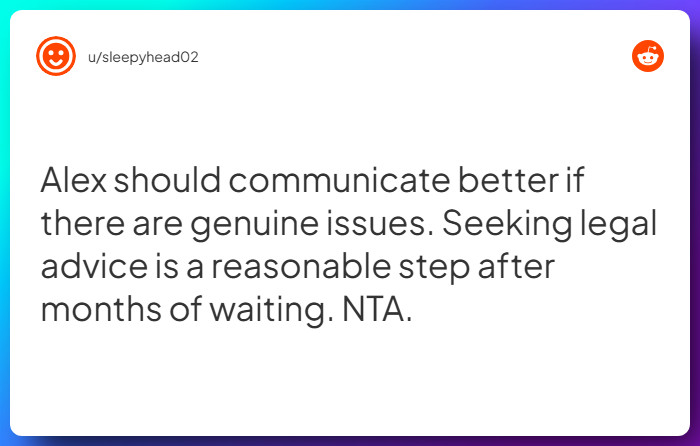Click the cyan gradient border in the top-left
This screenshot has height=446, width=700.
pyautogui.click(x=5, y=5)
